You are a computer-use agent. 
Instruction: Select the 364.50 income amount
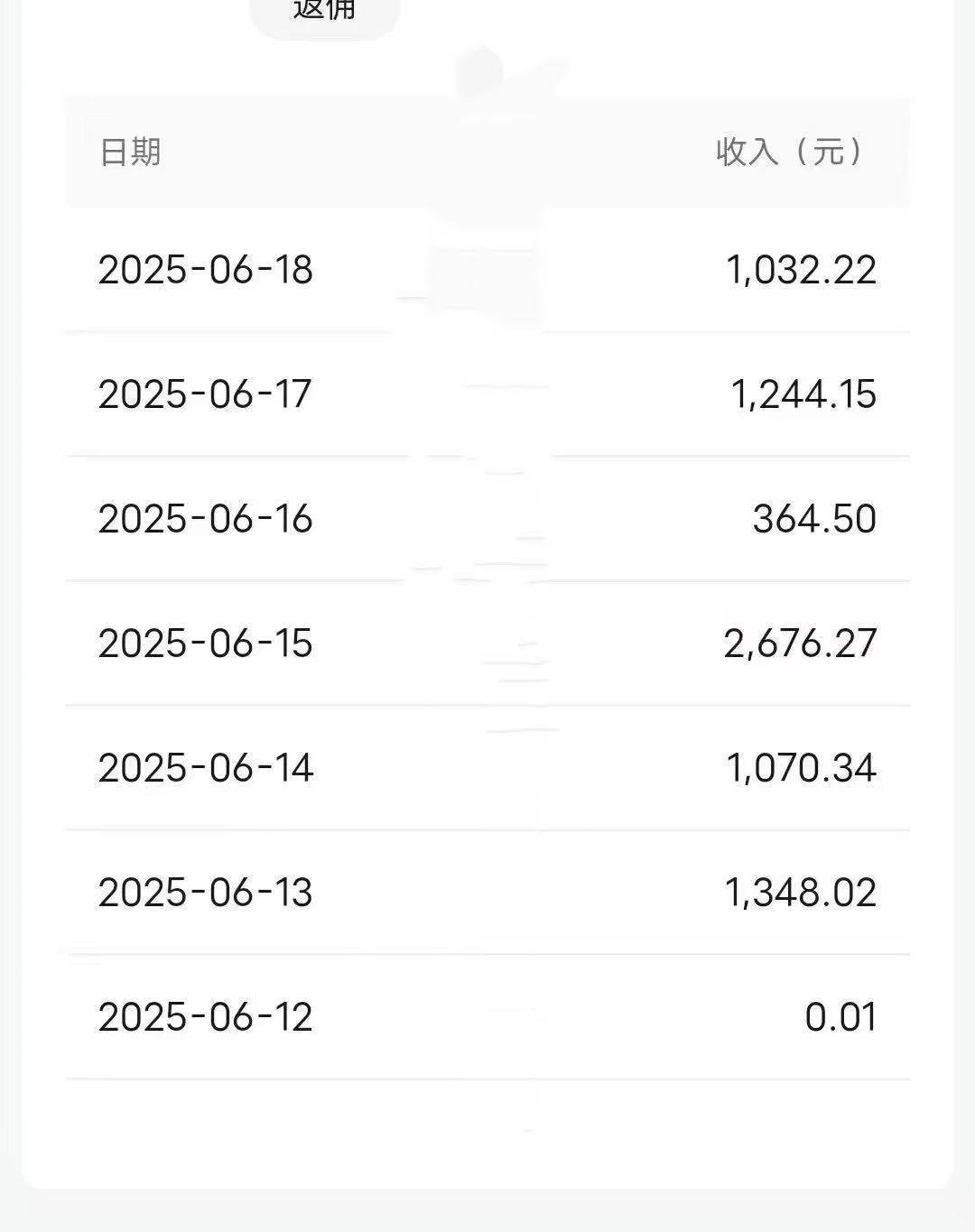(814, 519)
